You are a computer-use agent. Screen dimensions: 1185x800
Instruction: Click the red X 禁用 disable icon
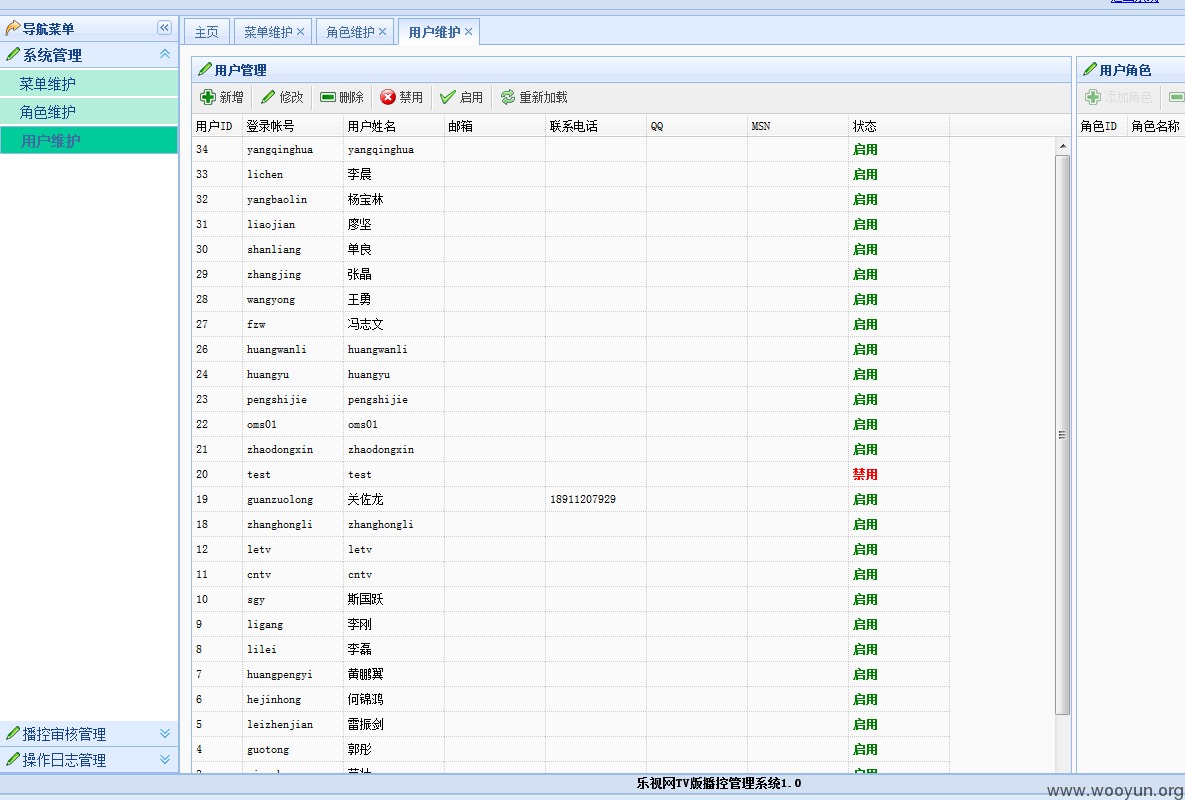(x=388, y=97)
